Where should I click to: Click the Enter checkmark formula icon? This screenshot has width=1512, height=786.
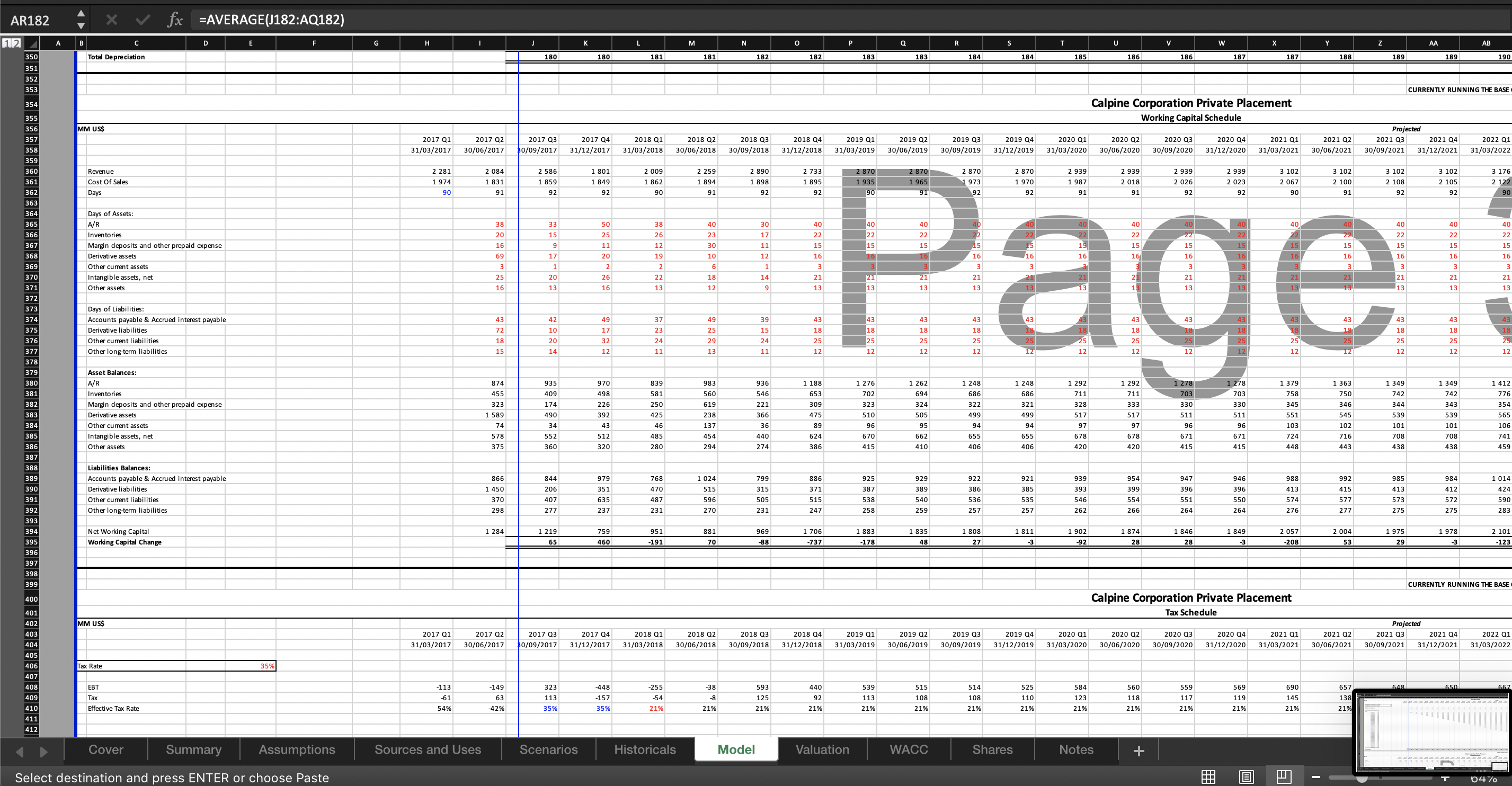click(x=142, y=20)
